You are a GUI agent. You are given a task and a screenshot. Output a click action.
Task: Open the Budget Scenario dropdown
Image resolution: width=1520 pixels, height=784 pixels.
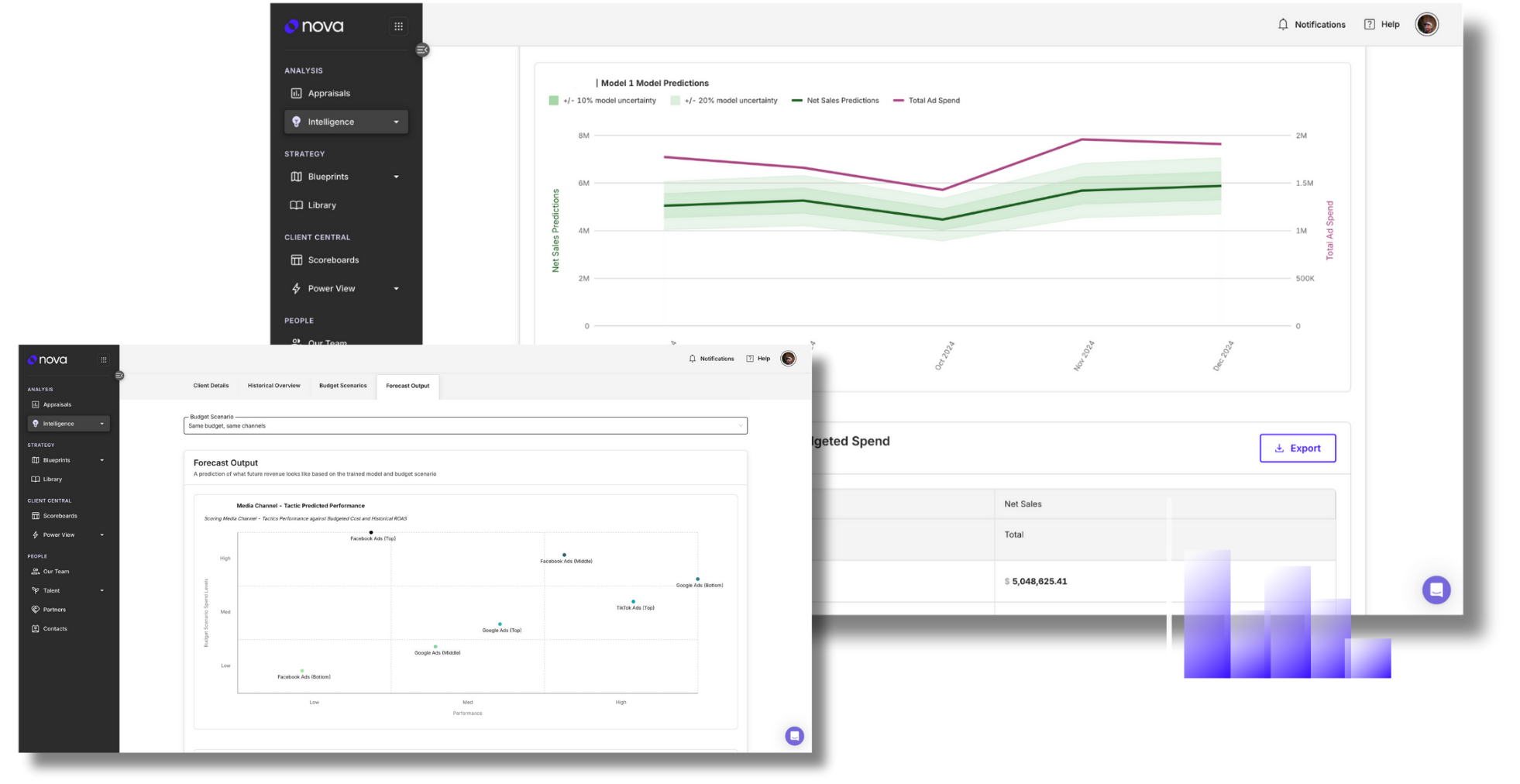465,426
